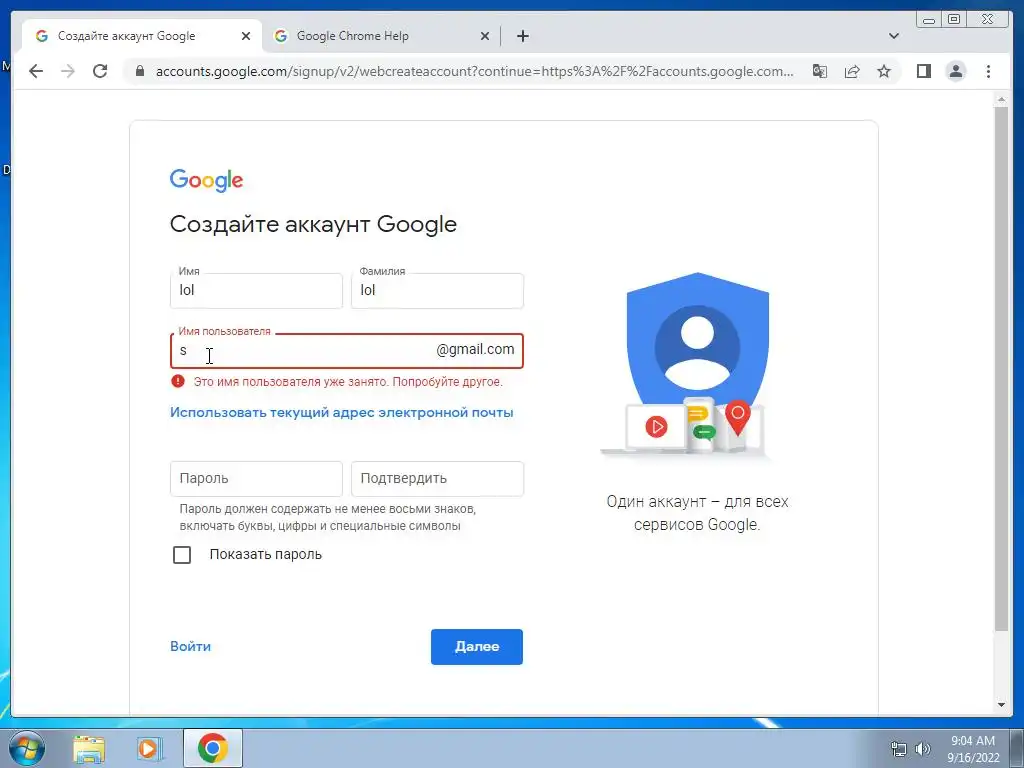Select the Создайте аккаунт Google tab

pyautogui.click(x=142, y=36)
